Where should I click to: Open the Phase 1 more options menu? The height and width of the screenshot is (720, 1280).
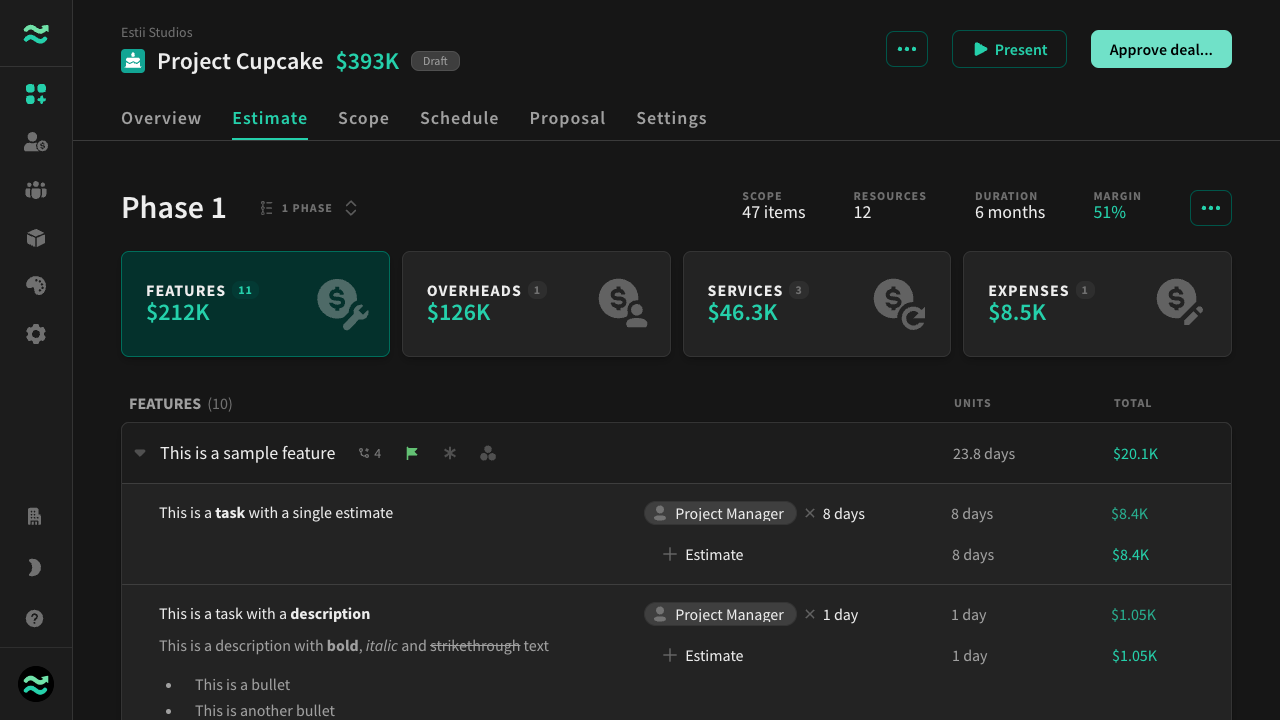(x=1211, y=208)
